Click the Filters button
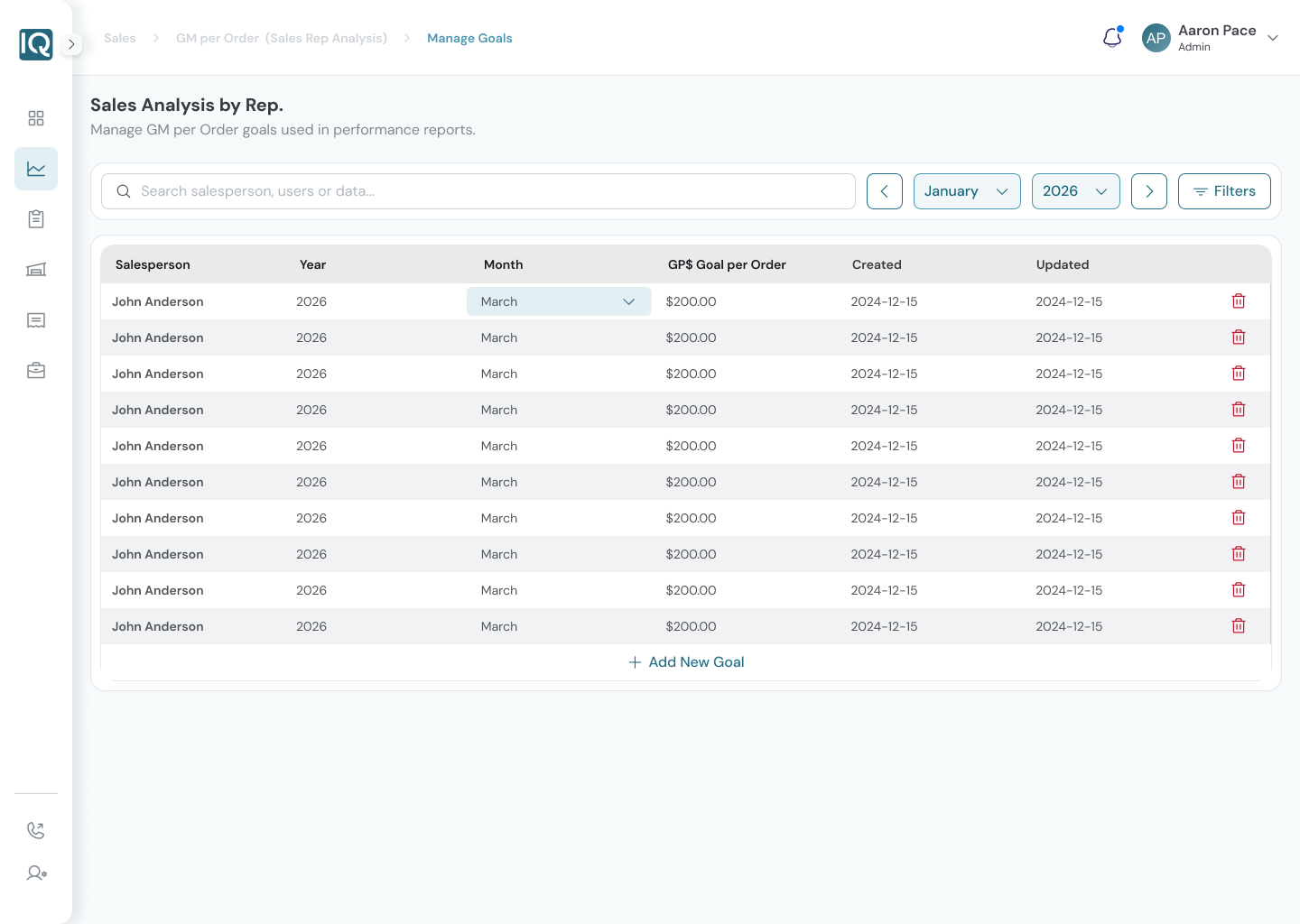The width and height of the screenshot is (1300, 924). point(1224,191)
